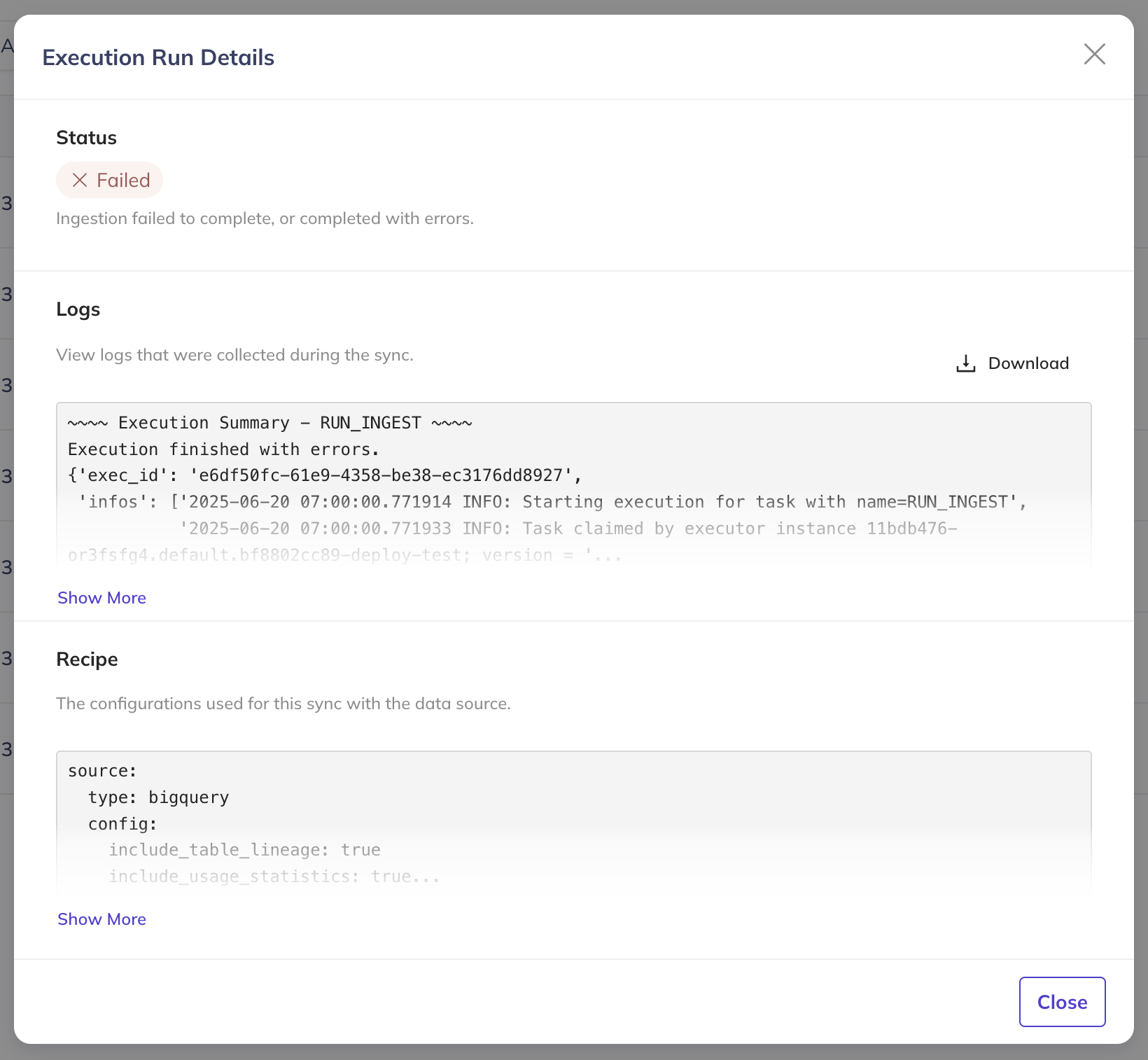Click the Logs section heading
The height and width of the screenshot is (1060, 1148).
point(78,309)
